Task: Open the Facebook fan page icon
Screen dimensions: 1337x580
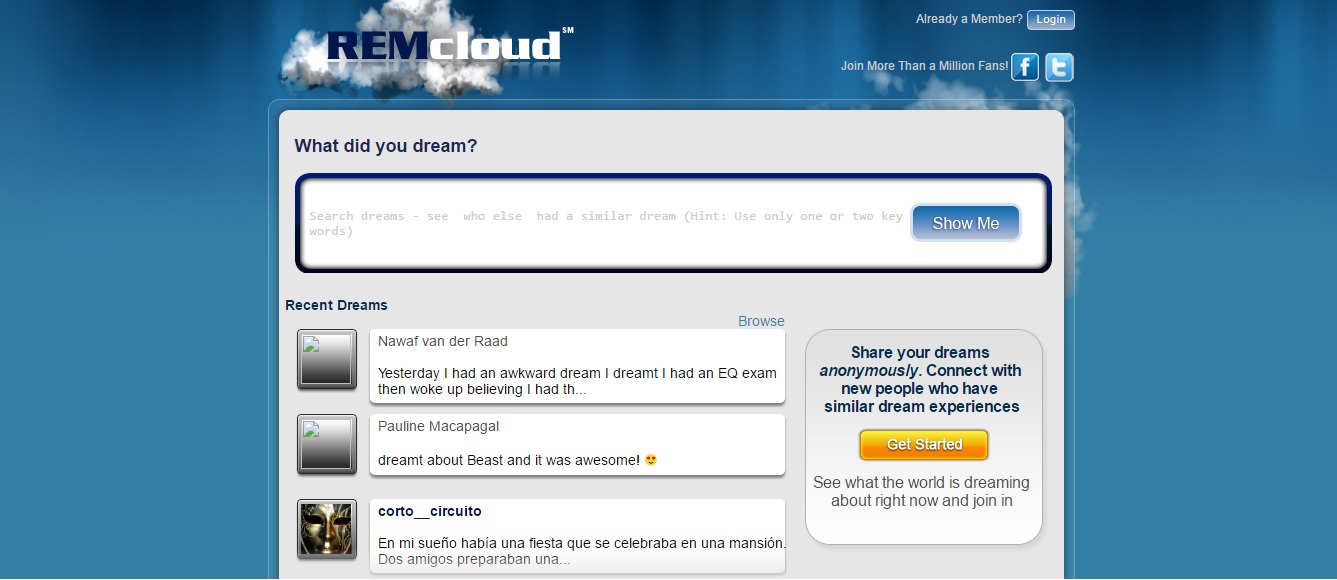Action: (1025, 67)
